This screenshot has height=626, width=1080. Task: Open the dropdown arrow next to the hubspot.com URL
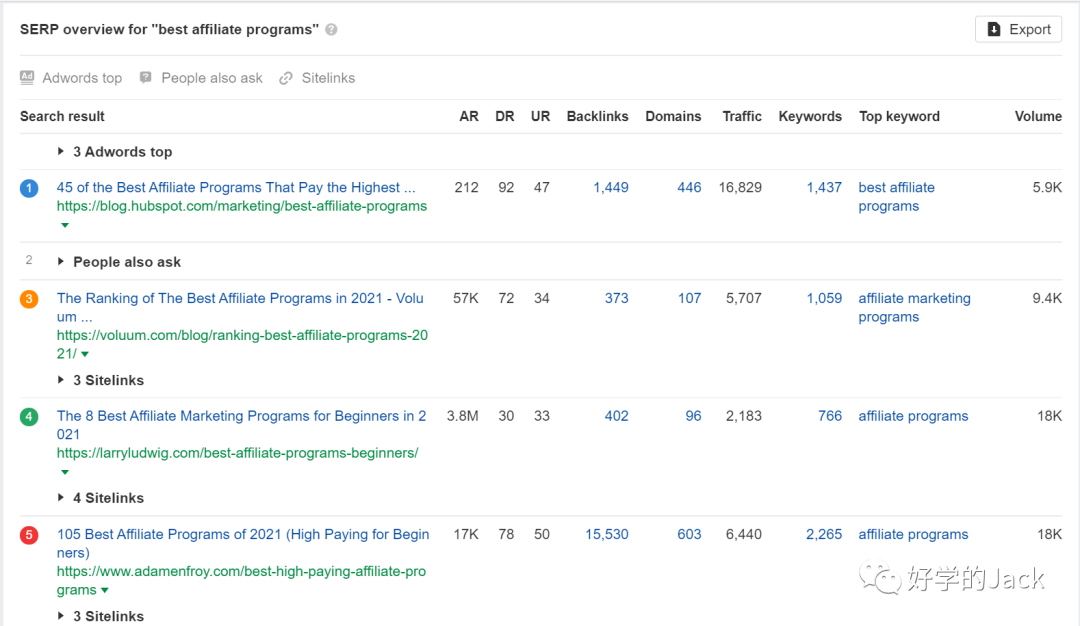[64, 224]
